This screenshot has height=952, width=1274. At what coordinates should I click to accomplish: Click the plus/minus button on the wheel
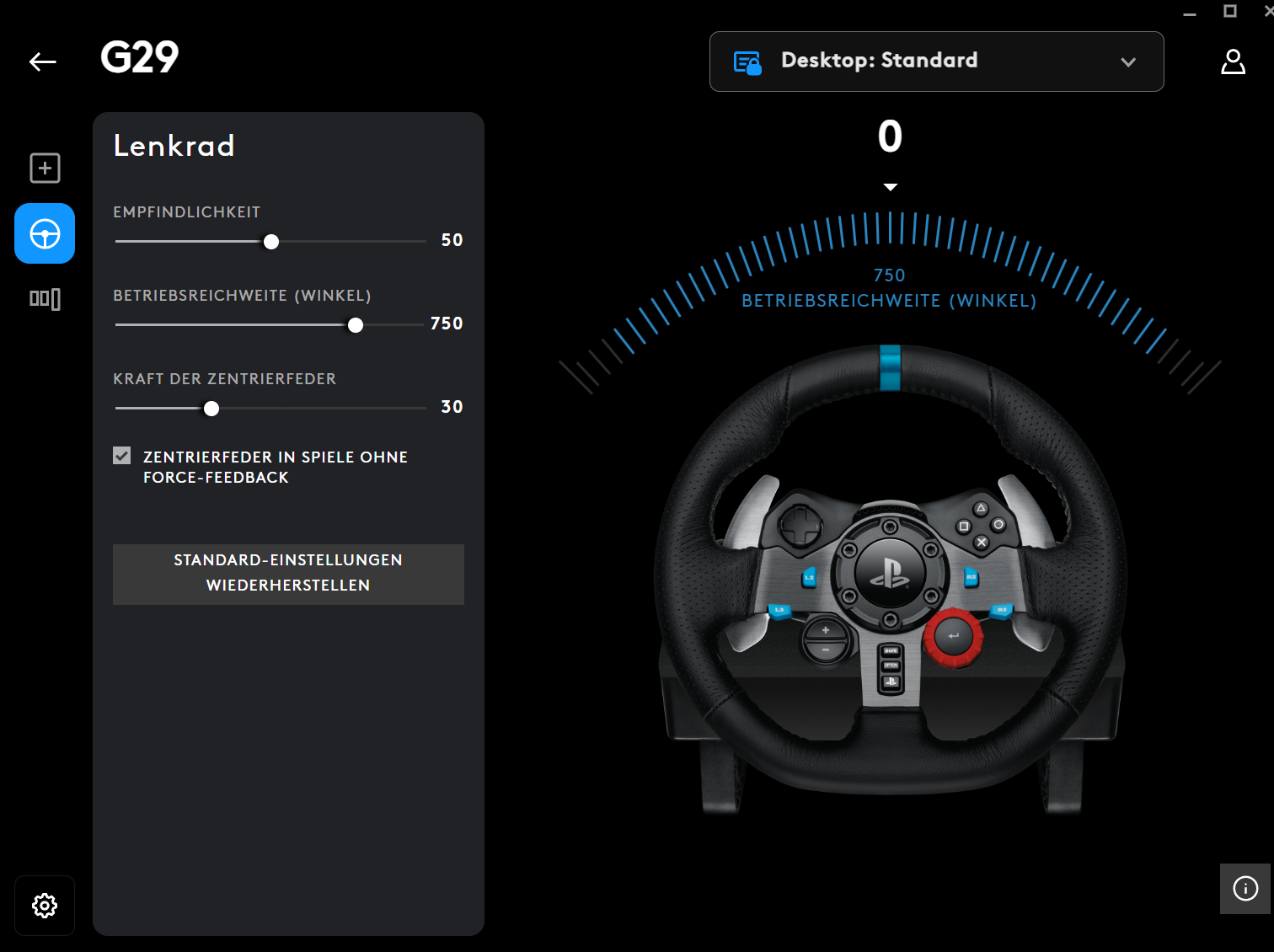tap(826, 640)
